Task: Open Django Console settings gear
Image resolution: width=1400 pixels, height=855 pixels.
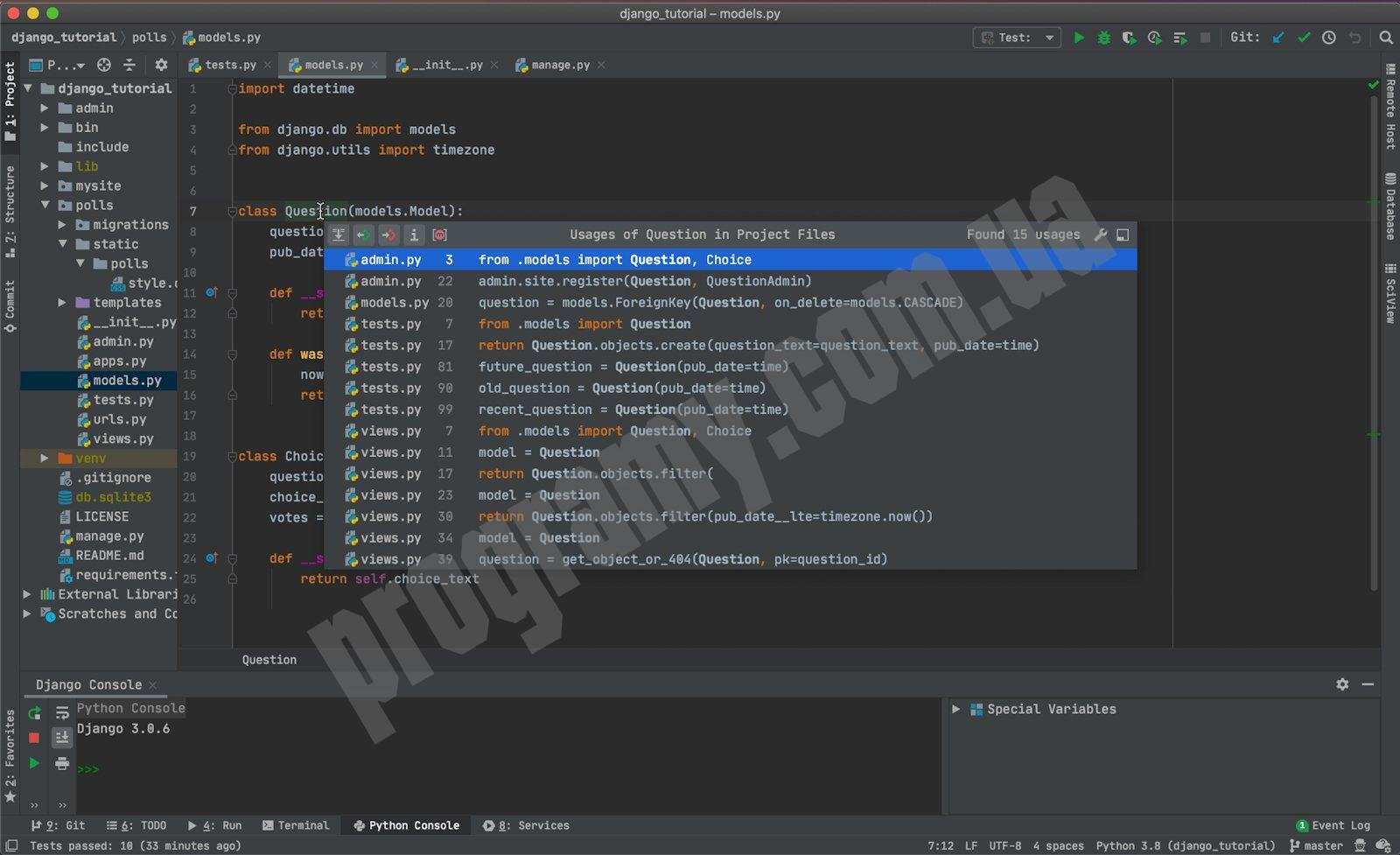Action: [x=1342, y=684]
